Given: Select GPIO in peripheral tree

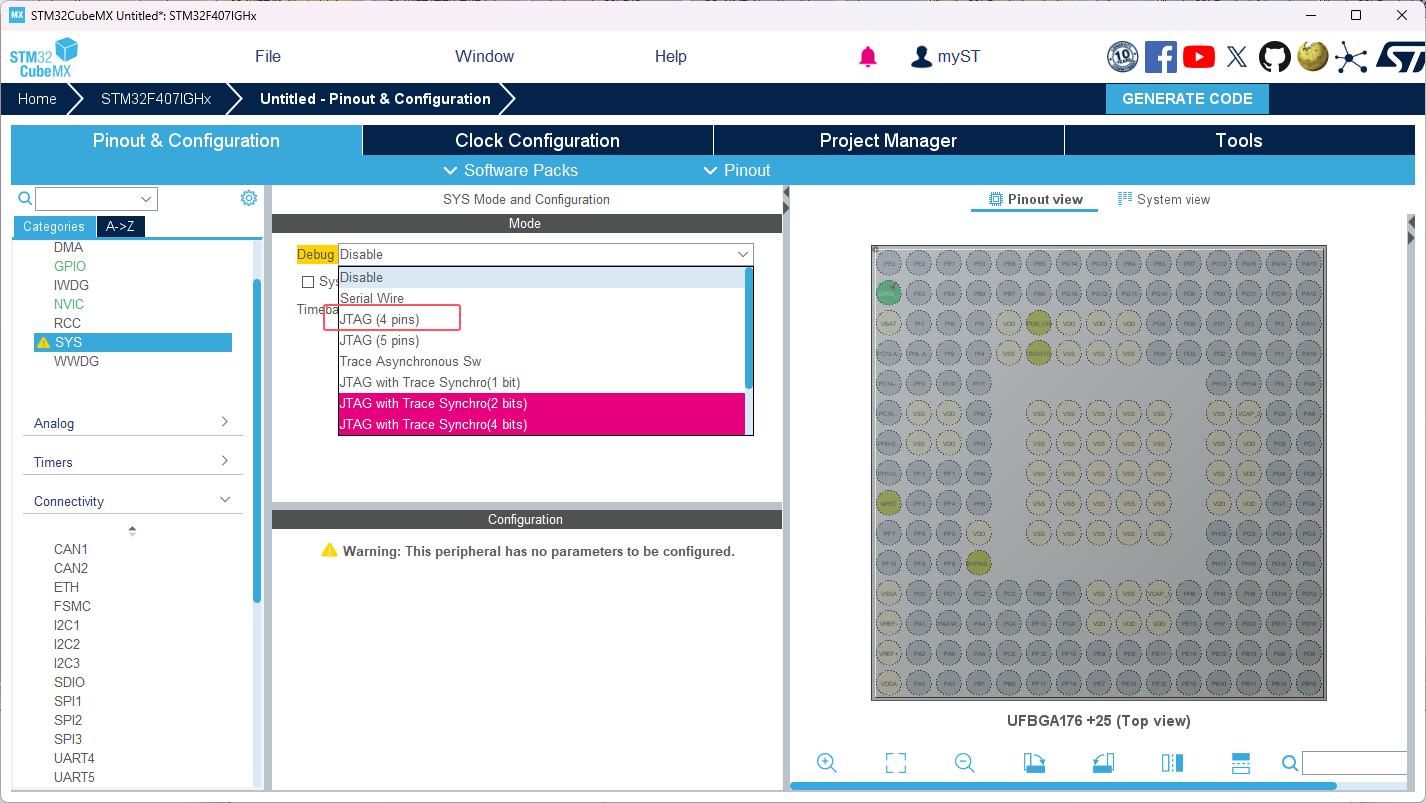Looking at the screenshot, I should [70, 266].
